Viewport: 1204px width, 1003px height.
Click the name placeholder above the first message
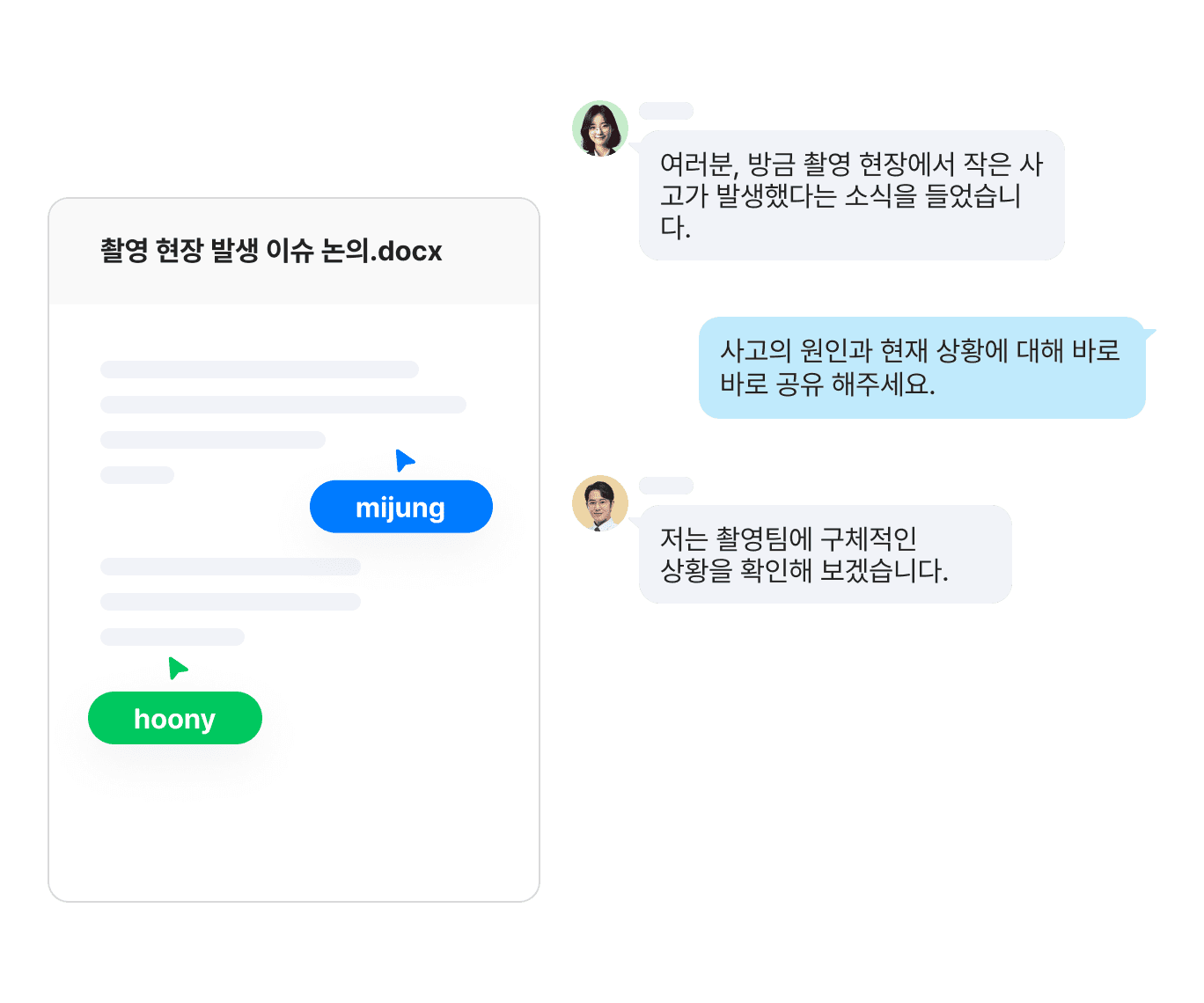(666, 111)
